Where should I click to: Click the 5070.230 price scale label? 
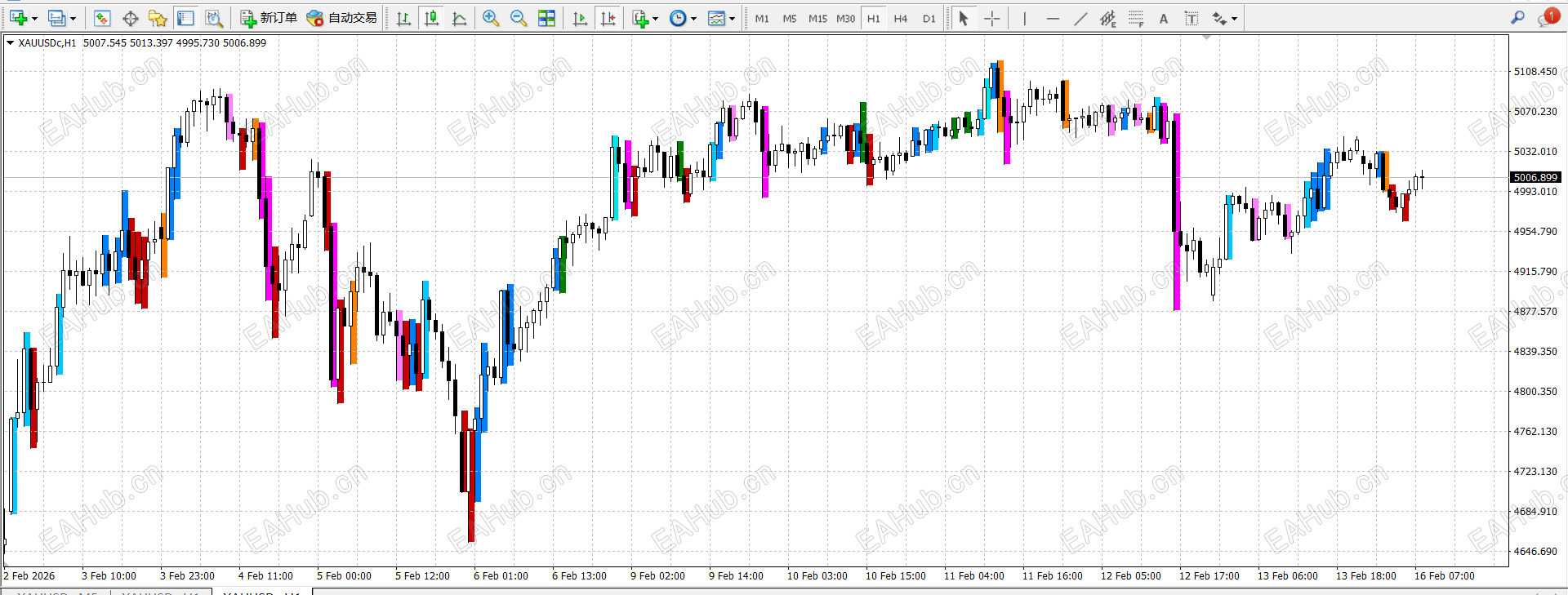click(x=1535, y=112)
